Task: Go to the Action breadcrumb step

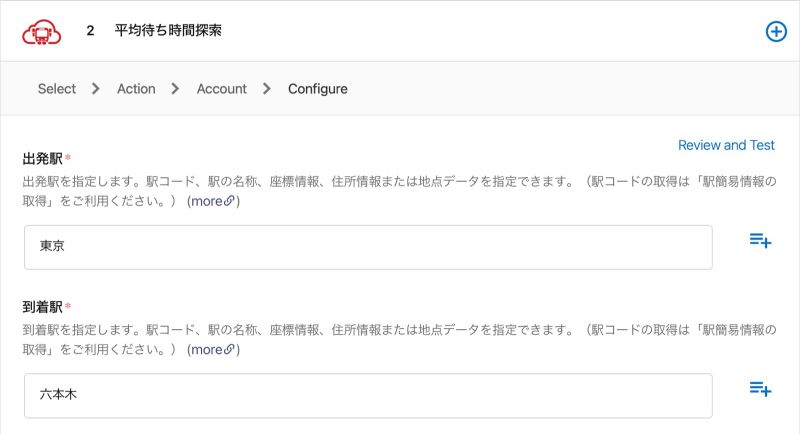Action: [x=136, y=89]
